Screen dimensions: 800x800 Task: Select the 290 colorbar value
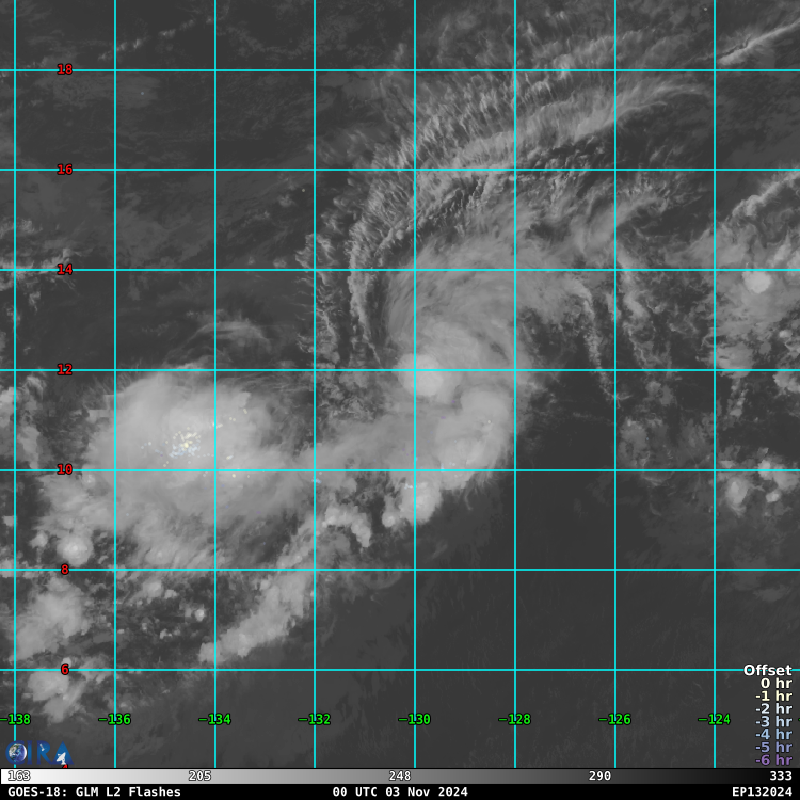click(600, 776)
